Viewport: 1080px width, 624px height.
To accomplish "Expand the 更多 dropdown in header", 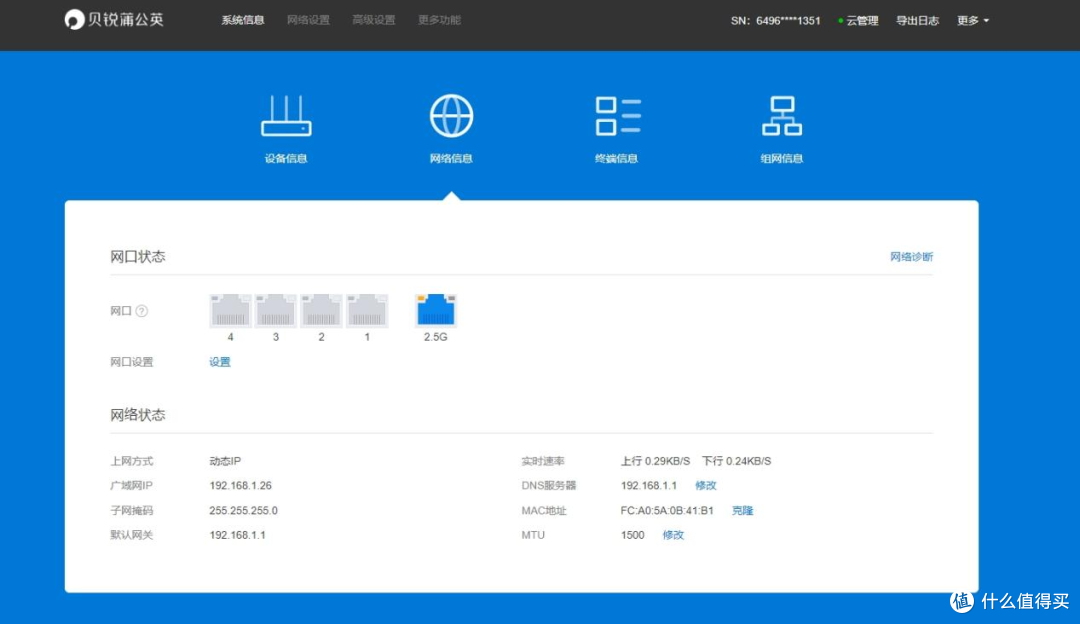I will [x=973, y=21].
